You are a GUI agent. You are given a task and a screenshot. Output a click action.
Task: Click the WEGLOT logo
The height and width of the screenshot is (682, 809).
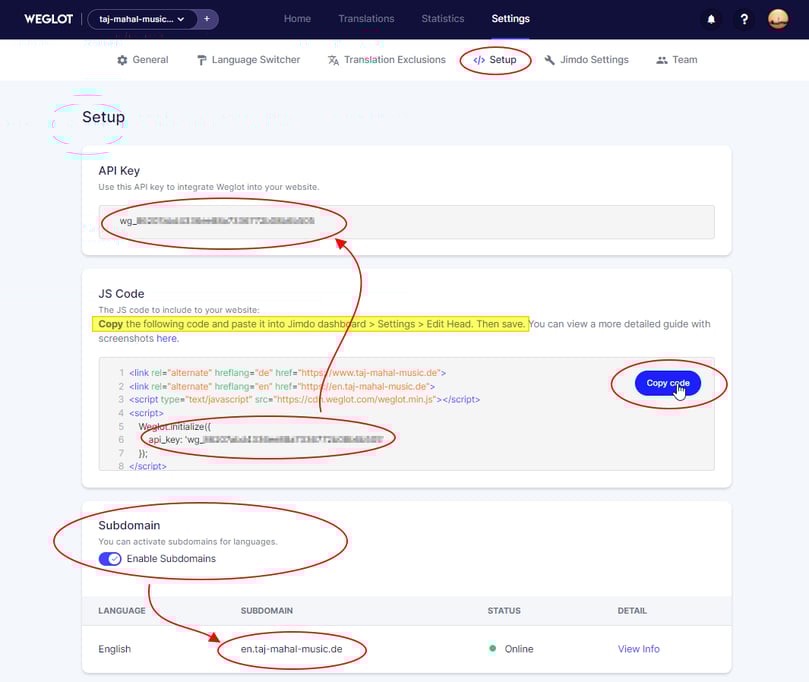[48, 19]
